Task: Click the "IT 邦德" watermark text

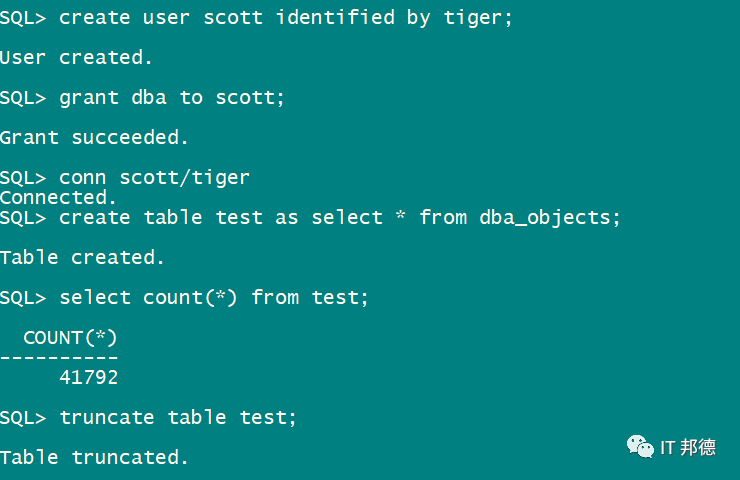Action: [688, 447]
